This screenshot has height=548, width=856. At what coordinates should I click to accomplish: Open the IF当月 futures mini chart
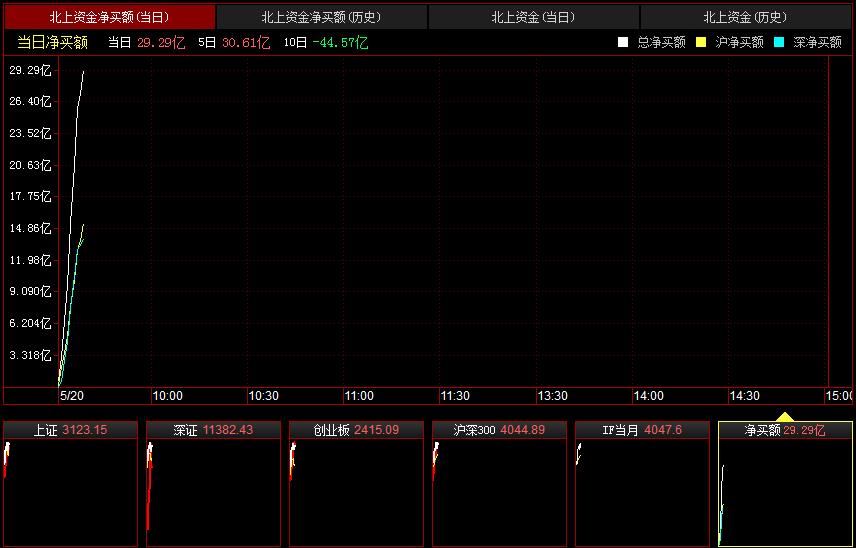pyautogui.click(x=642, y=484)
